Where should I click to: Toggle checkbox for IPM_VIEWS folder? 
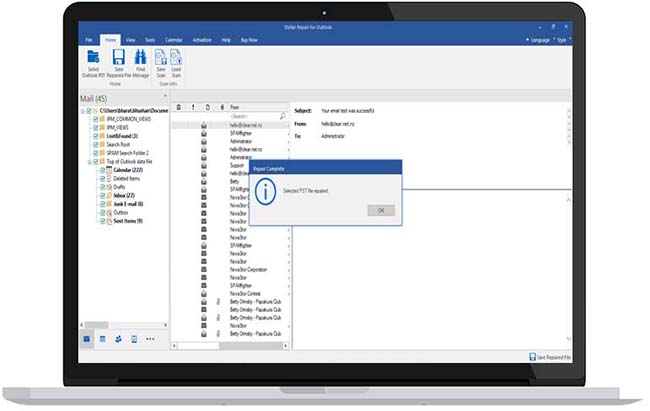96,127
